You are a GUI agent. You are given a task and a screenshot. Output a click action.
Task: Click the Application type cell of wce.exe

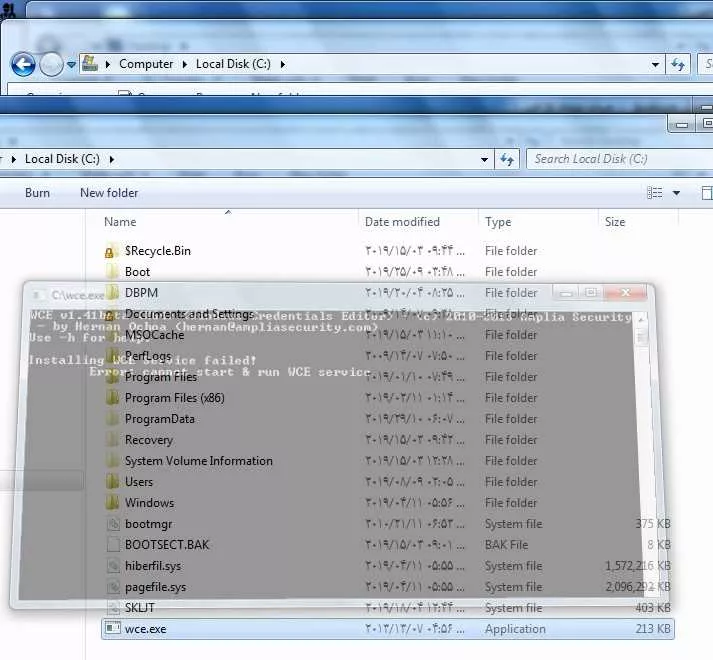click(x=515, y=629)
